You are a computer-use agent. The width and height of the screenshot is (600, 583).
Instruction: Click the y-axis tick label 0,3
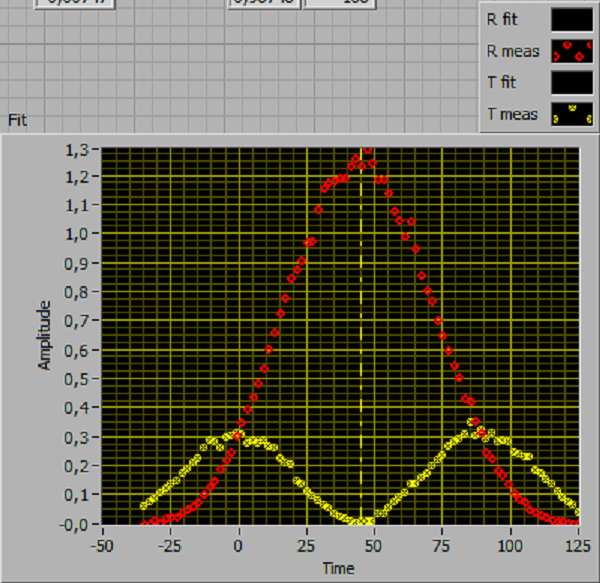pos(77,438)
